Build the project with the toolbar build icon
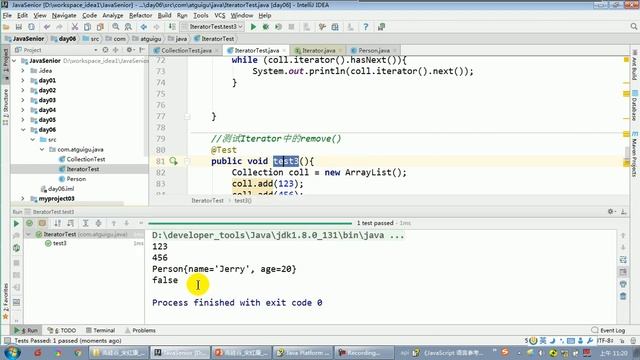 [x=172, y=27]
